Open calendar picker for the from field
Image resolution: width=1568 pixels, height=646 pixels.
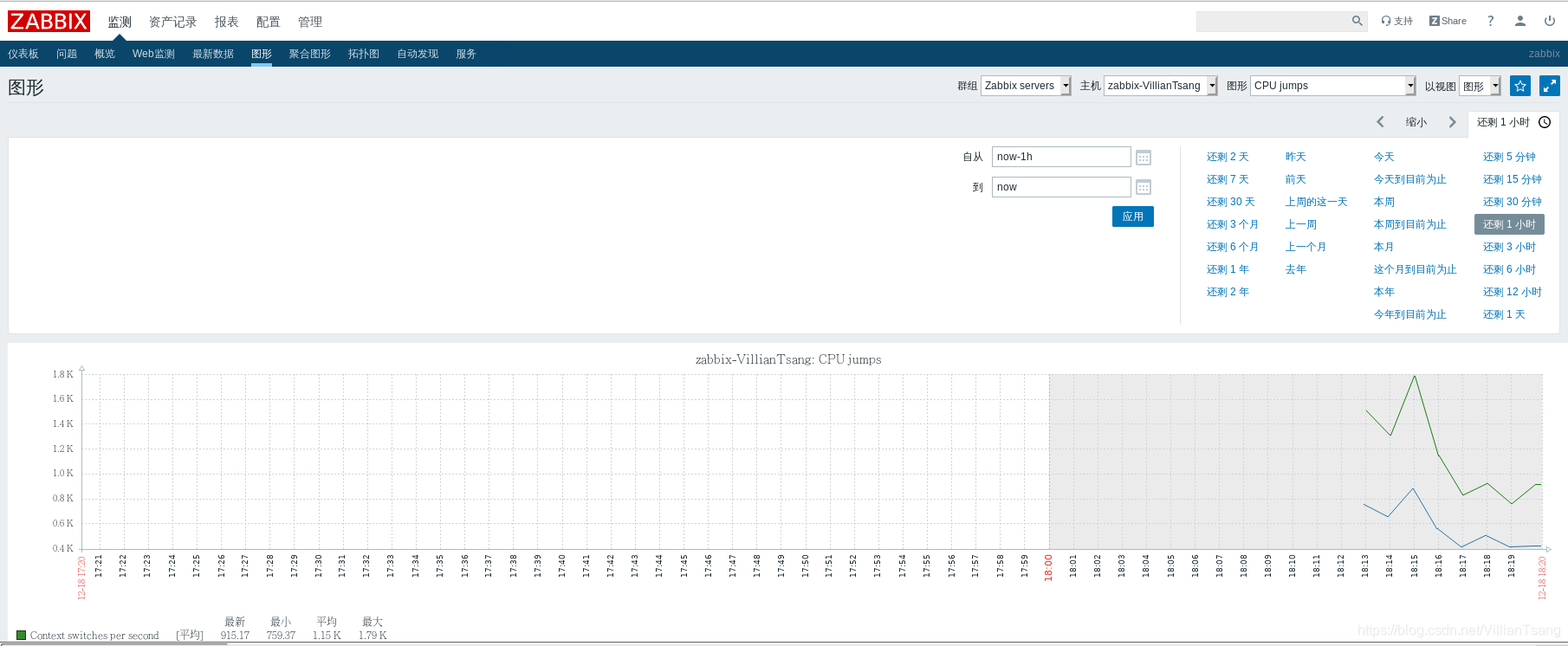point(1144,157)
